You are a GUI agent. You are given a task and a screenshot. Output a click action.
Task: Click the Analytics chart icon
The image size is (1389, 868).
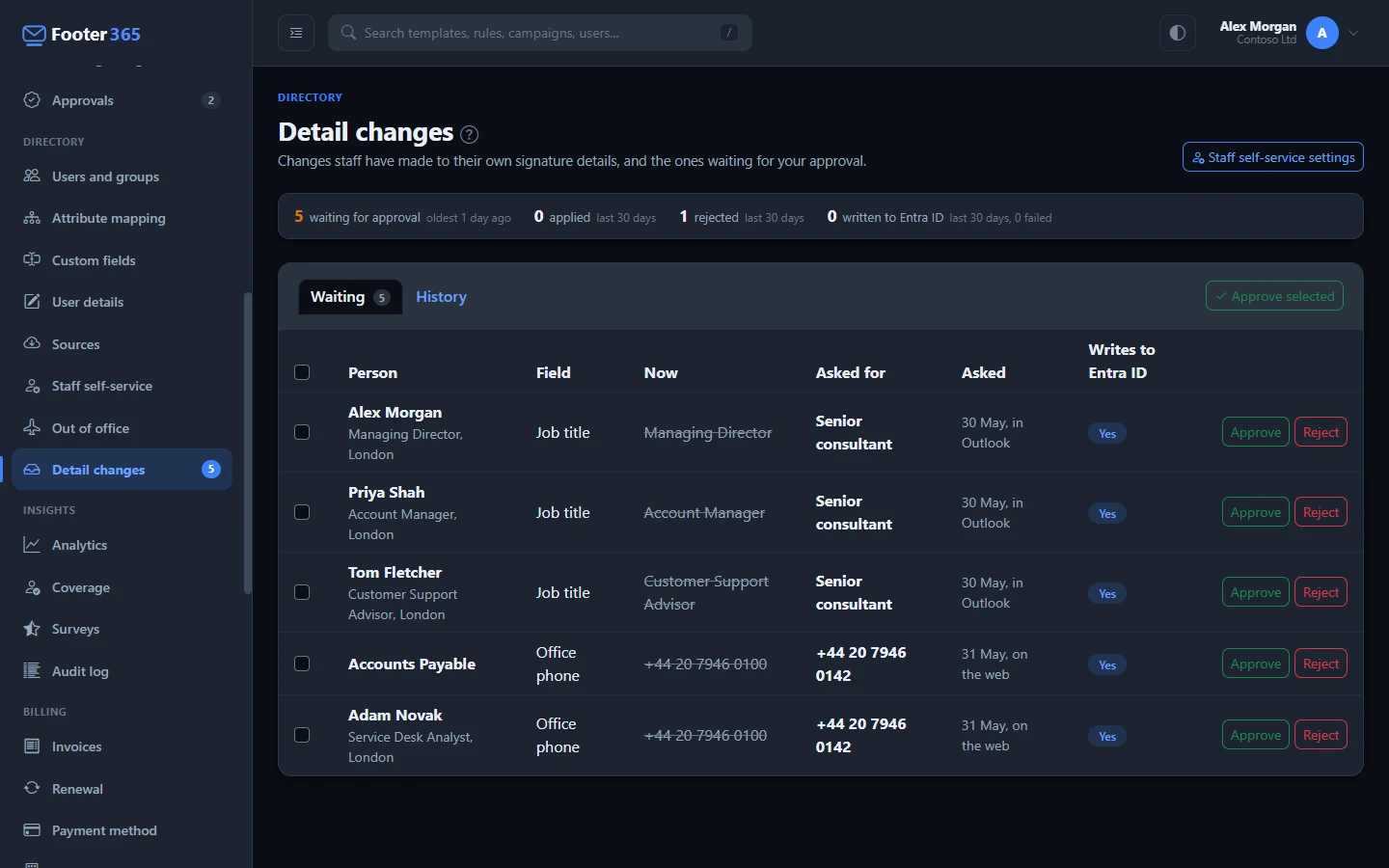click(32, 545)
